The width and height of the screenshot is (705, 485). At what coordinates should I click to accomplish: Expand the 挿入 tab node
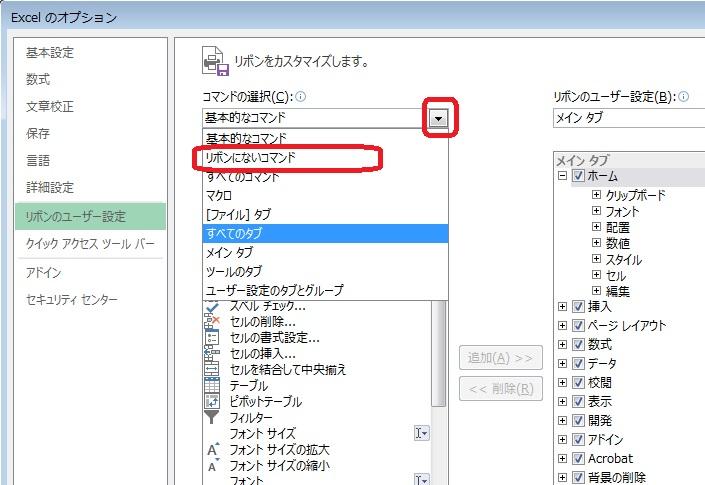(x=562, y=307)
